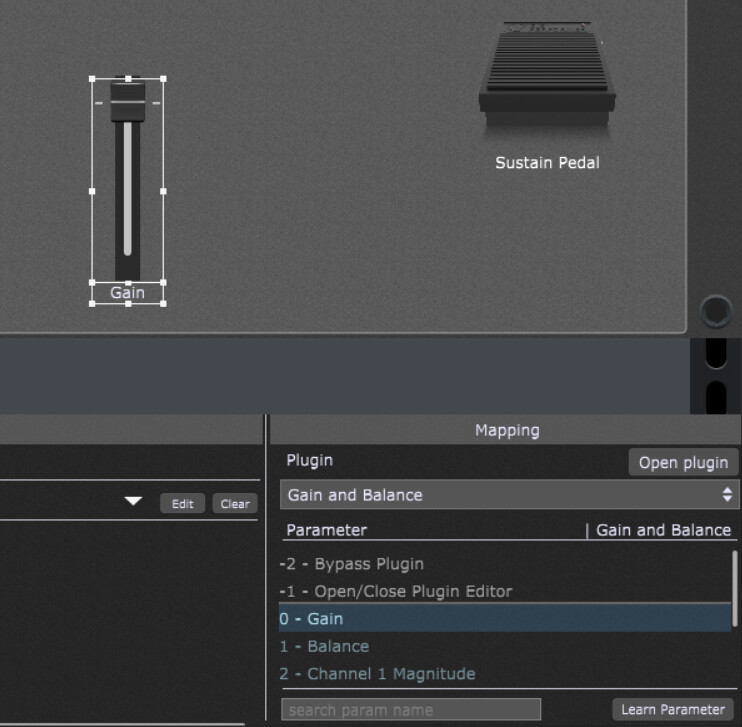Open the Gain and Balance plugin dropdown
The height and width of the screenshot is (727, 742).
click(x=508, y=495)
